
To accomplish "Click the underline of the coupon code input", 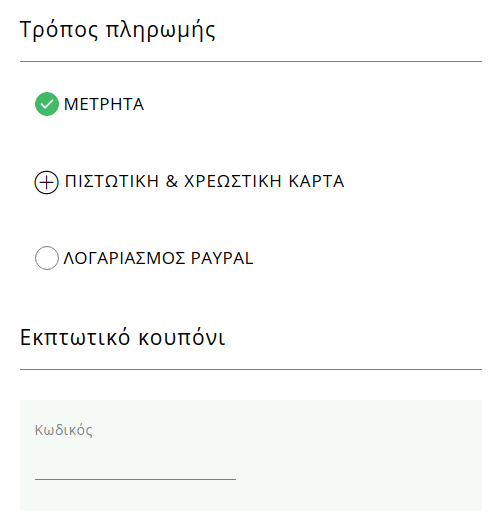I will pos(135,479).
